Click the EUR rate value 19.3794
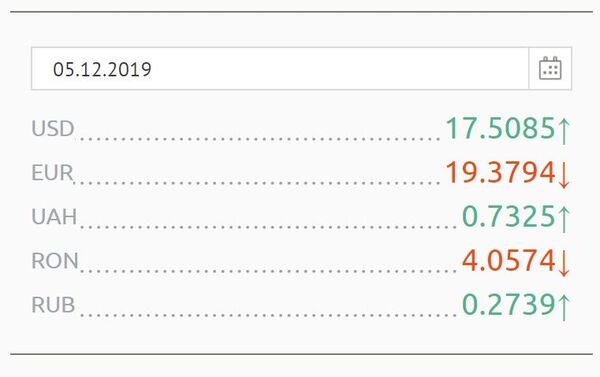This screenshot has height=377, width=600. (x=501, y=172)
